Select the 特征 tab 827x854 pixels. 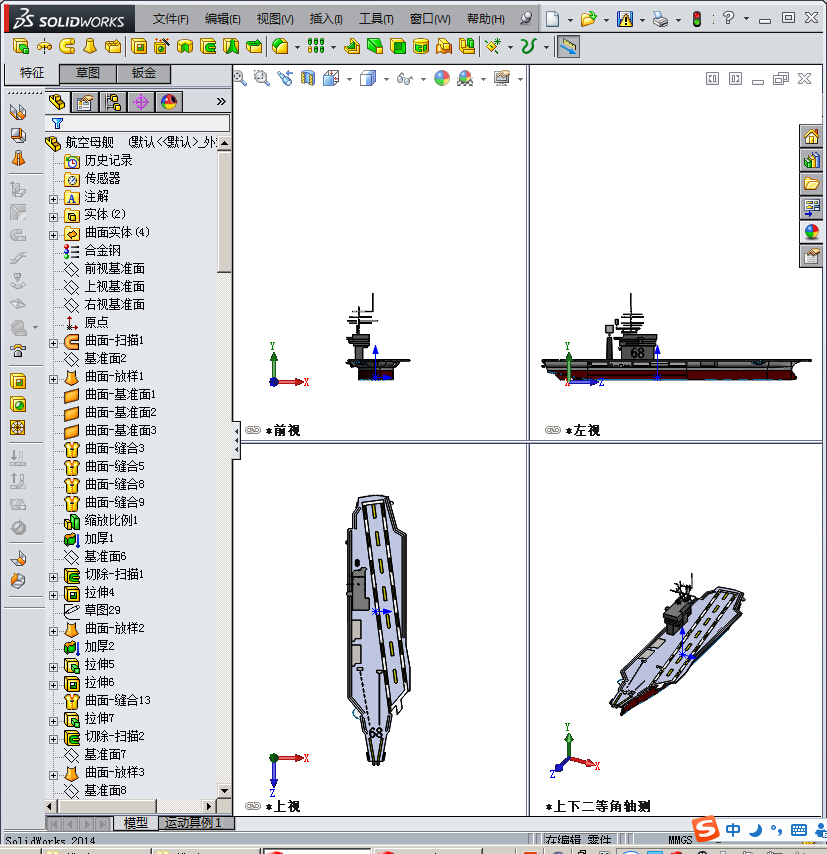point(32,73)
